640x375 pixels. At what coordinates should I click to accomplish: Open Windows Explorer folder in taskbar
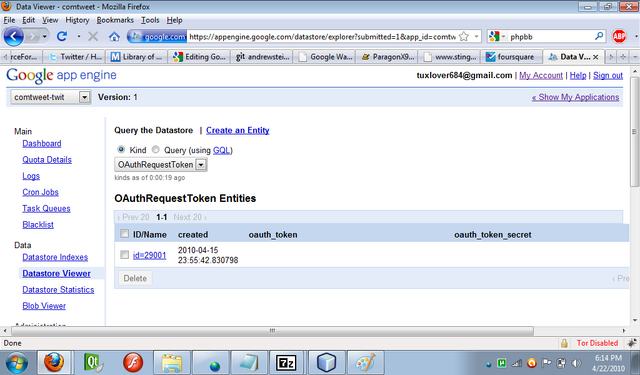click(x=171, y=362)
